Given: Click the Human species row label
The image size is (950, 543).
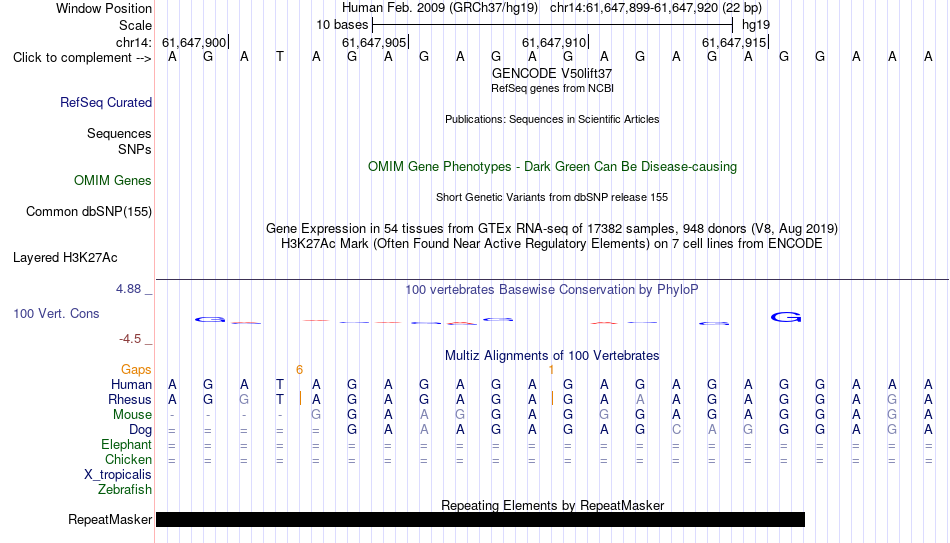Looking at the screenshot, I should coord(131,385).
